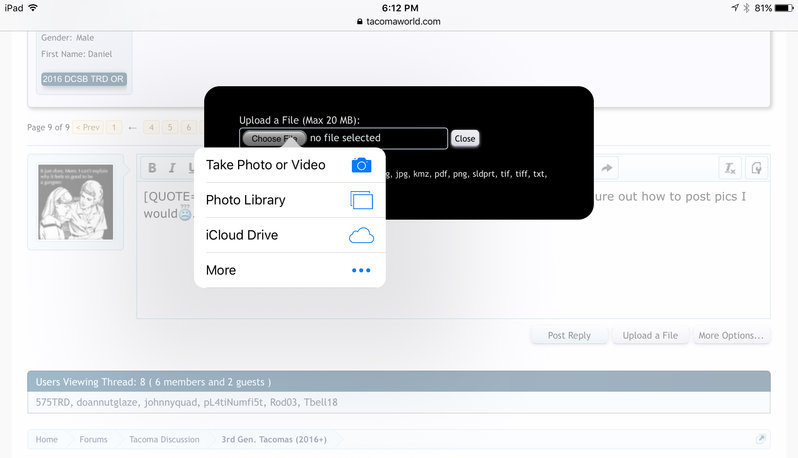798x458 pixels.
Task: Open More Options... button
Action: pos(731,335)
